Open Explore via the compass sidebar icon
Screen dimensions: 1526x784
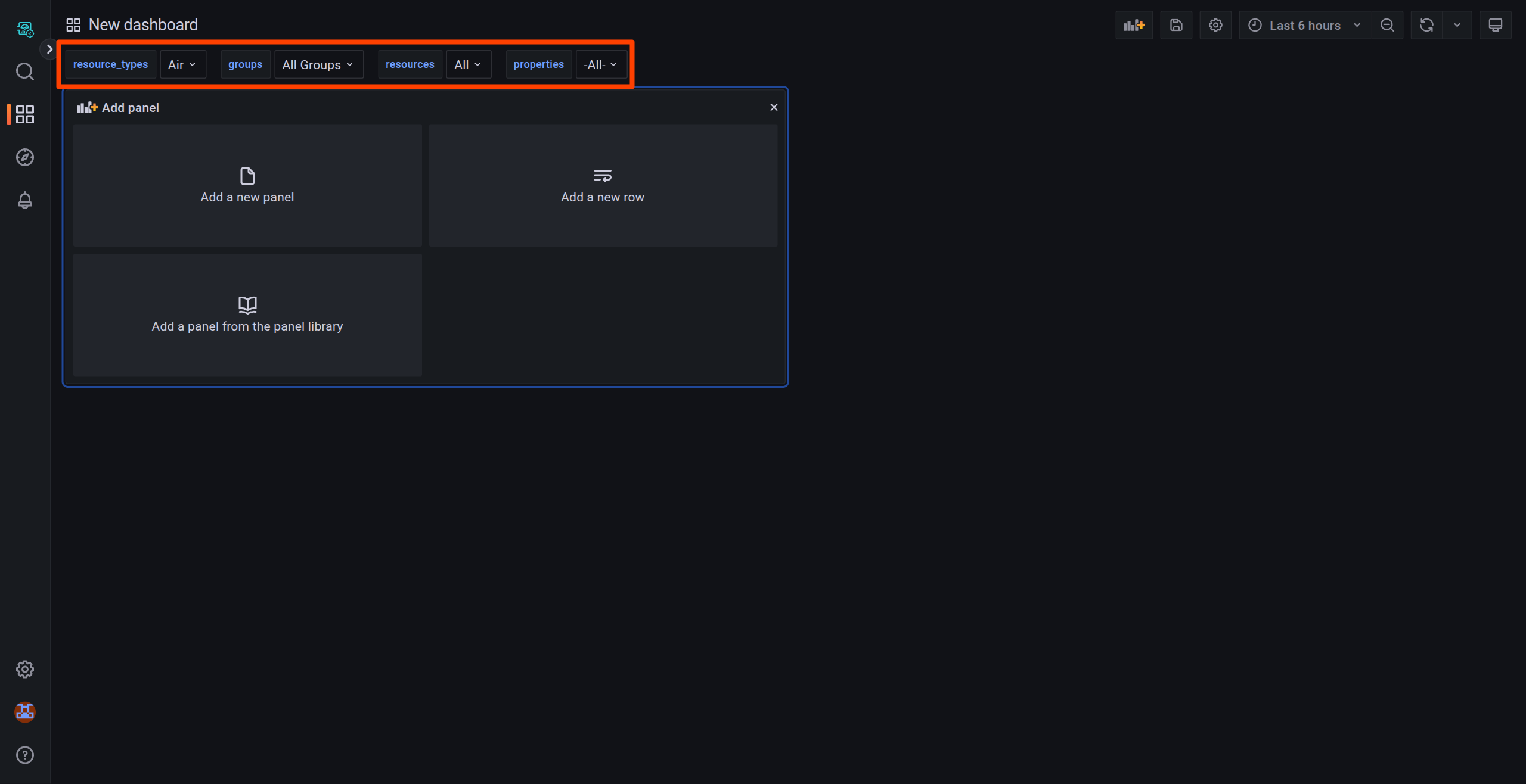pos(25,157)
